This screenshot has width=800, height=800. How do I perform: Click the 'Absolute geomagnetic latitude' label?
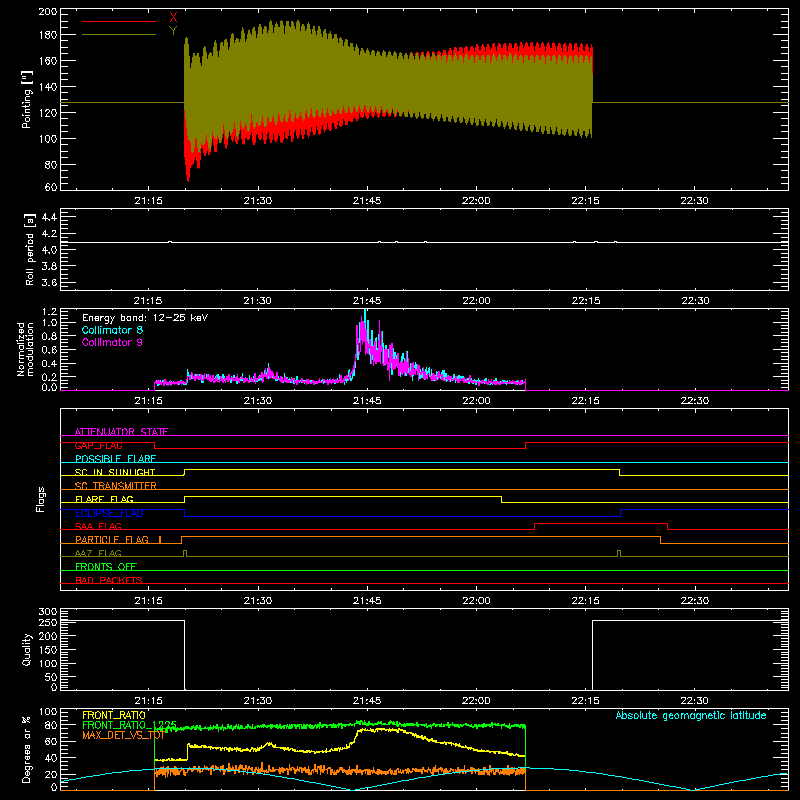tap(691, 715)
